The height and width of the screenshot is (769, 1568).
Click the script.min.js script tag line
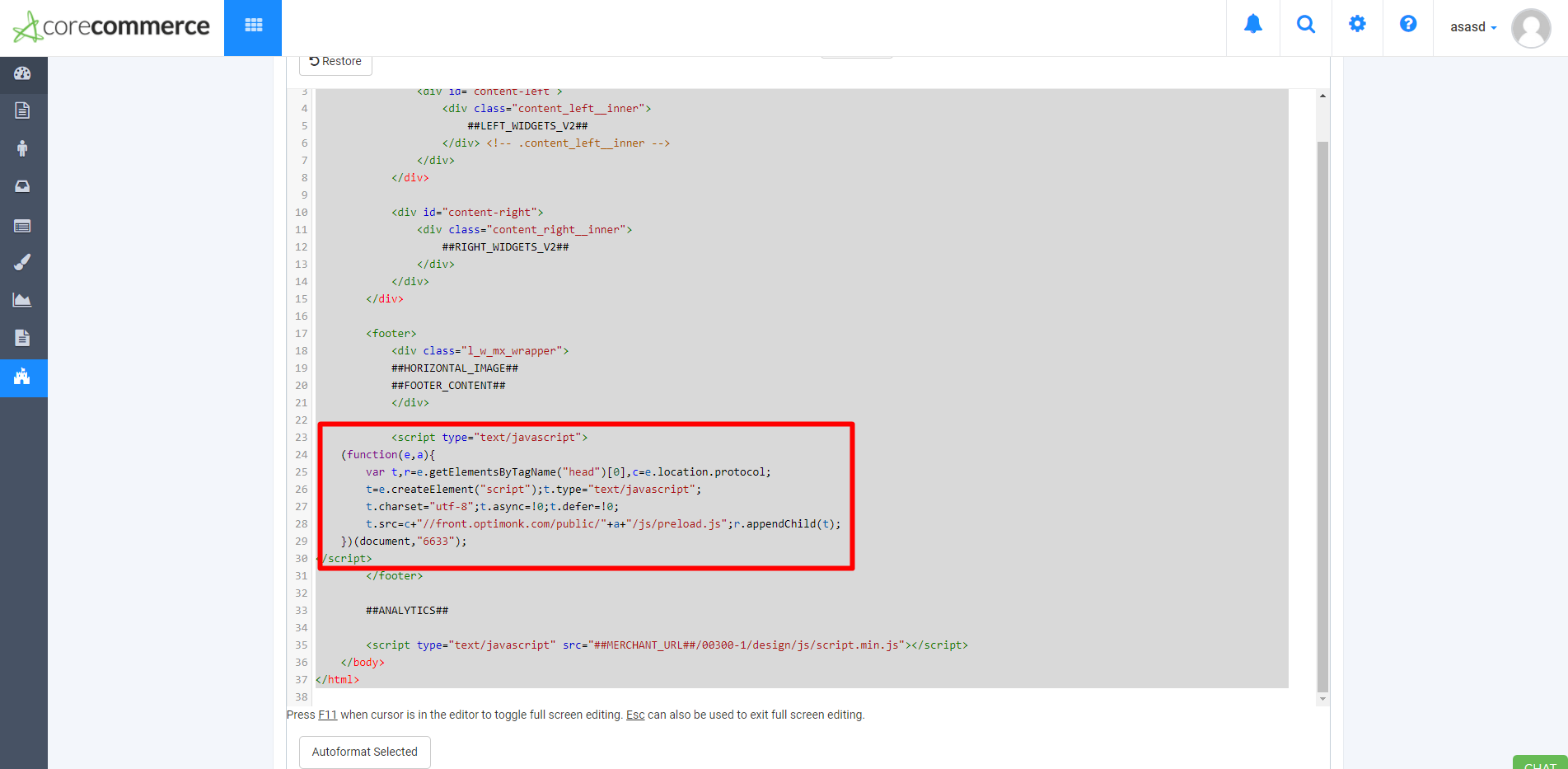tap(667, 645)
